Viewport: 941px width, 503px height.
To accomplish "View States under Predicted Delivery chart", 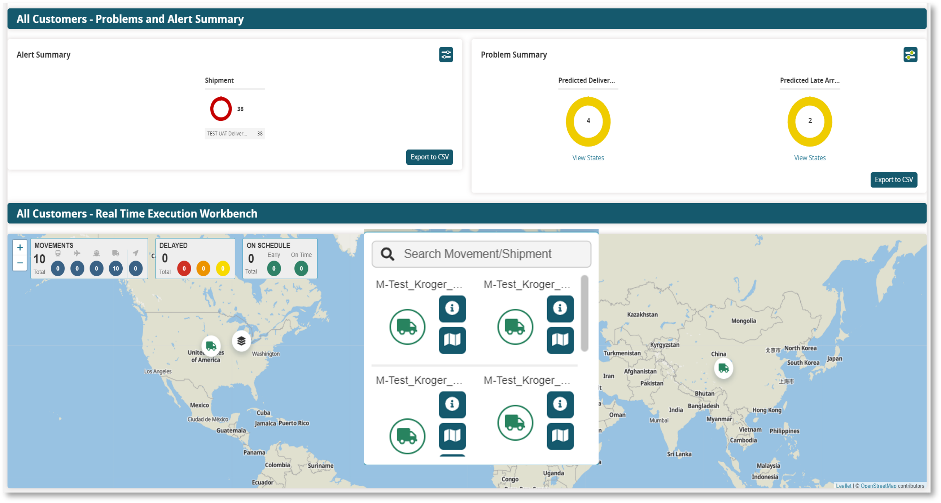I will (588, 158).
